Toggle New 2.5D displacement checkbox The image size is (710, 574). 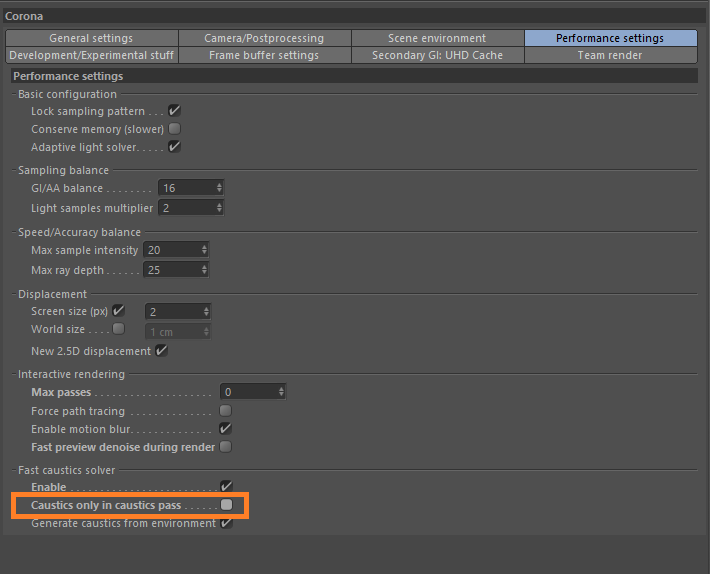(x=162, y=350)
